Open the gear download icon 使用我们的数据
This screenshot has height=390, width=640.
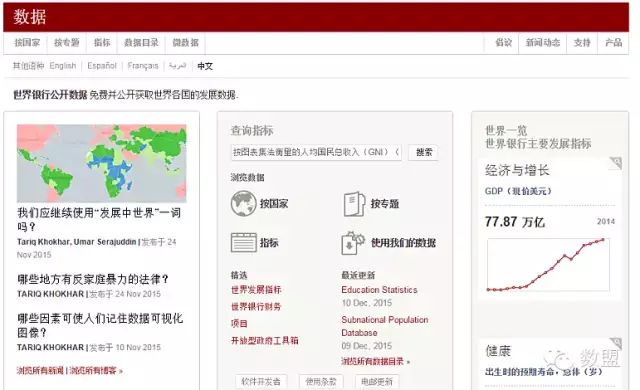(353, 243)
